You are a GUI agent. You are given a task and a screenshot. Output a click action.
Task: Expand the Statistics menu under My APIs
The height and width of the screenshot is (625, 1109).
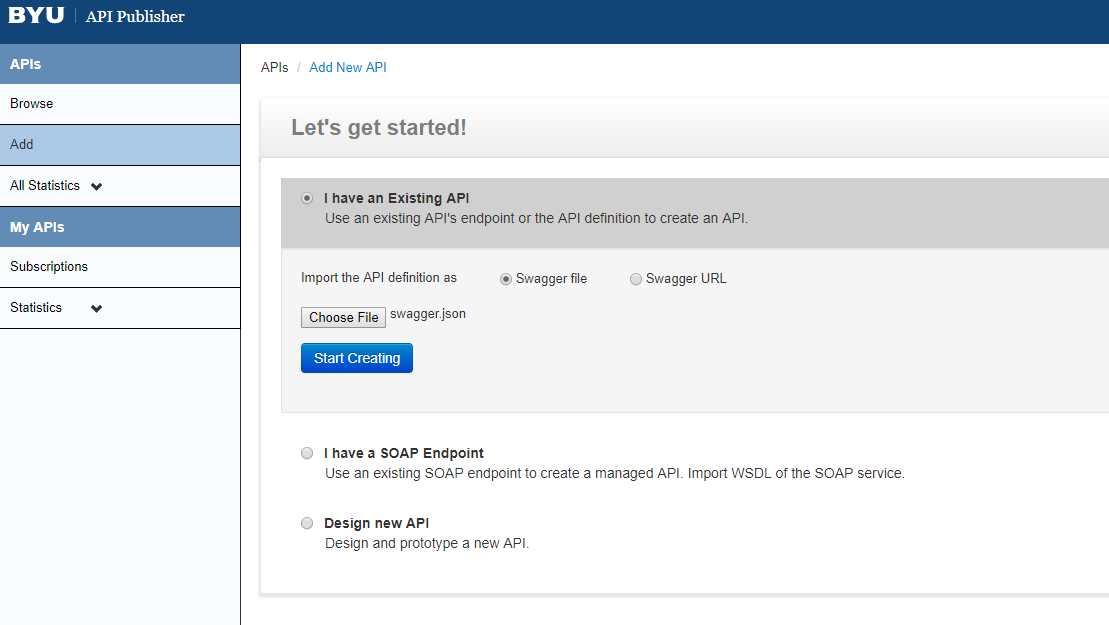[x=120, y=308]
